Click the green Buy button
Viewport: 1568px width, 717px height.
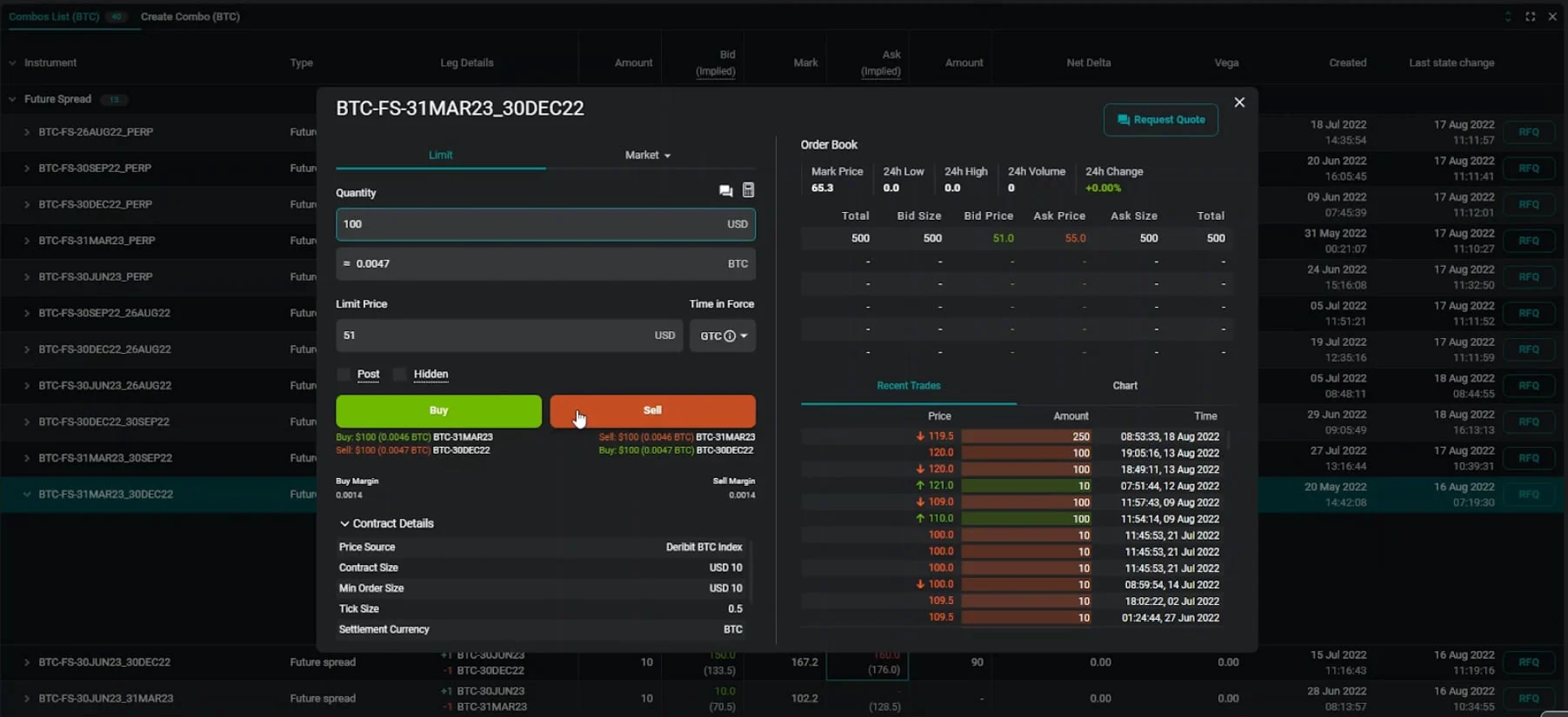(438, 411)
